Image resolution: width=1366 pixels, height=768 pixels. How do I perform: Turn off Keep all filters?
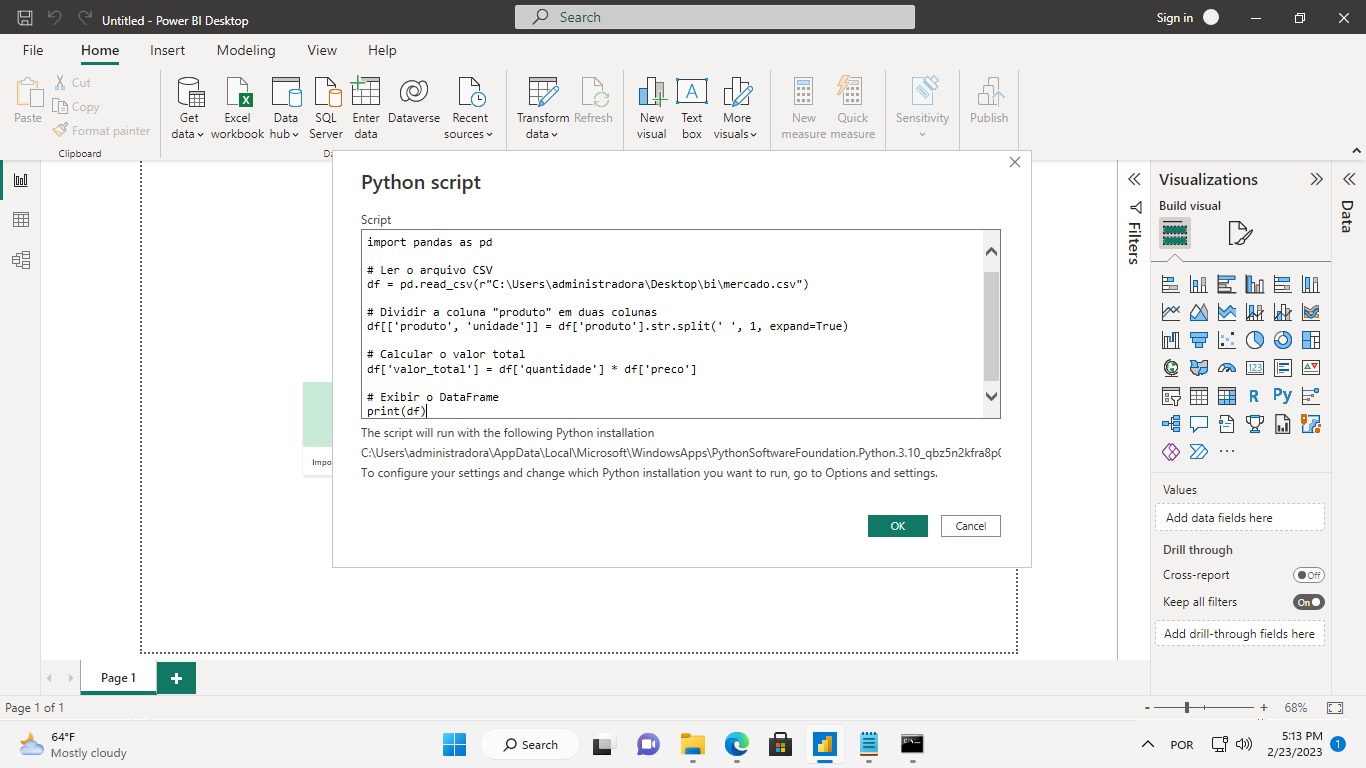(x=1308, y=601)
